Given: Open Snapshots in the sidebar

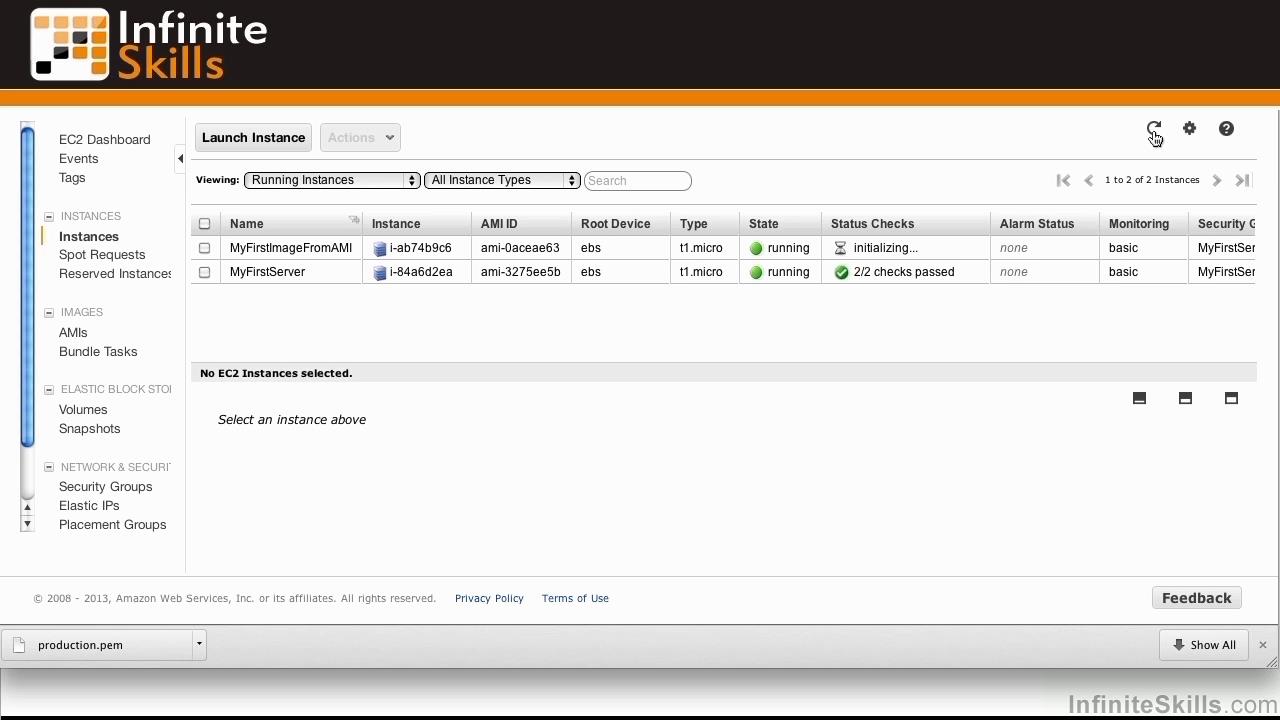Looking at the screenshot, I should click(90, 429).
